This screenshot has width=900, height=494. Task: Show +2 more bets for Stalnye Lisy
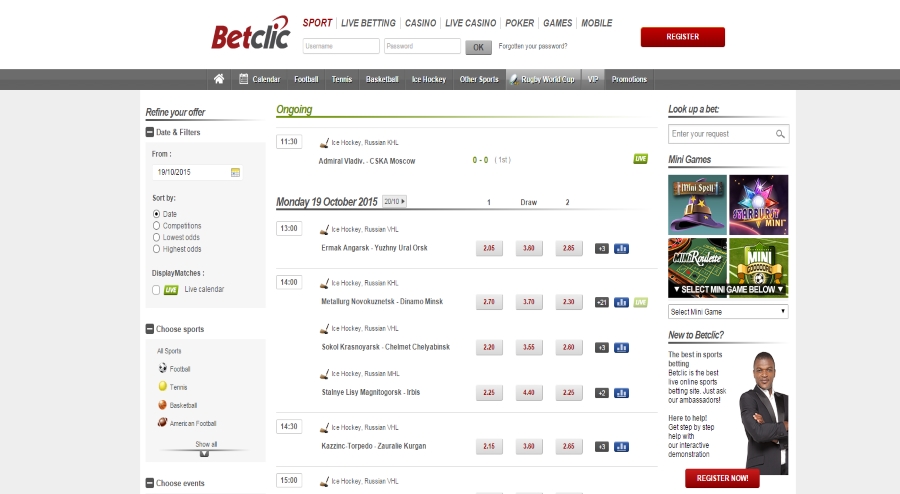602,393
